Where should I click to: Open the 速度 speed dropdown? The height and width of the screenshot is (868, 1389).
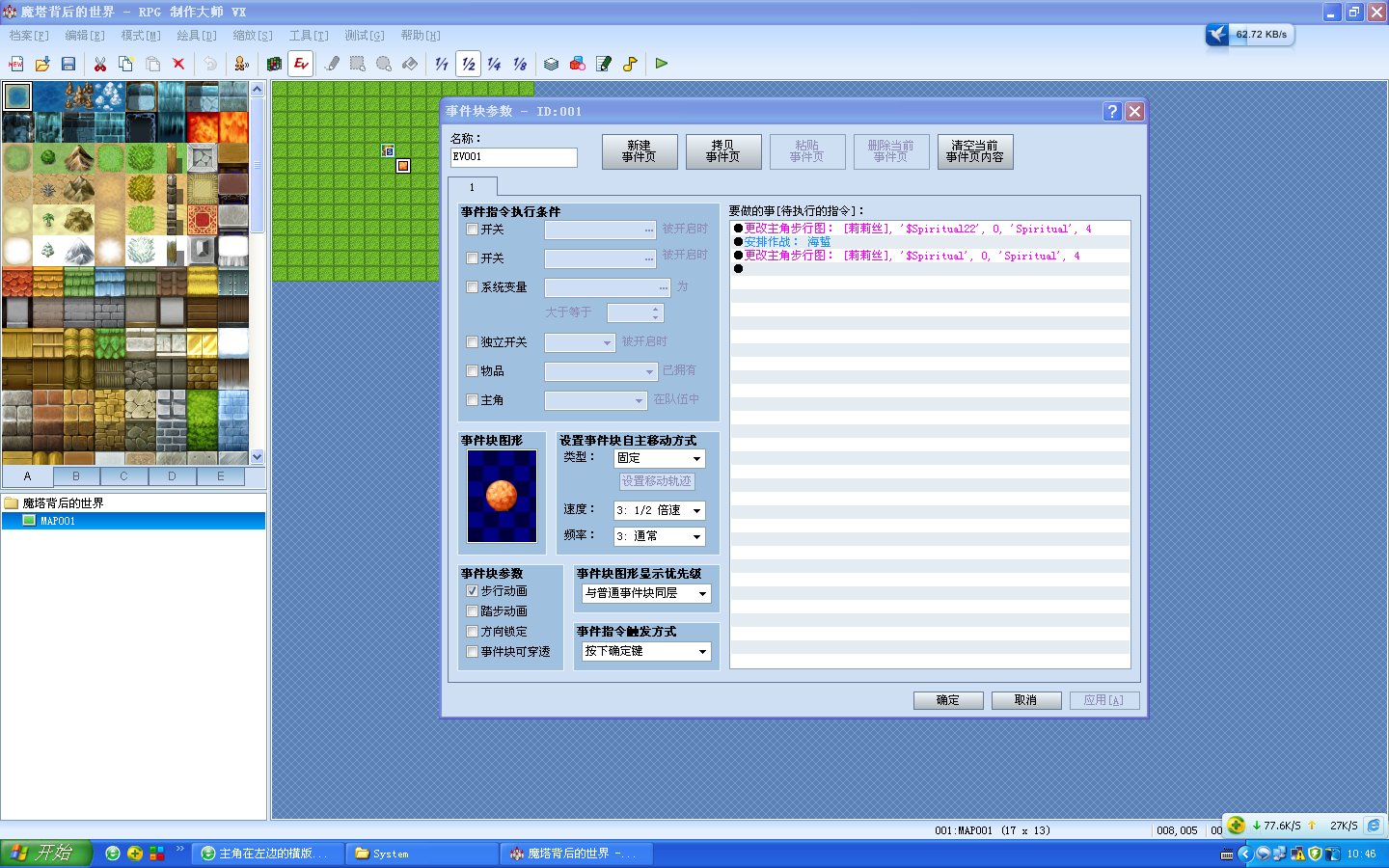pyautogui.click(x=660, y=510)
